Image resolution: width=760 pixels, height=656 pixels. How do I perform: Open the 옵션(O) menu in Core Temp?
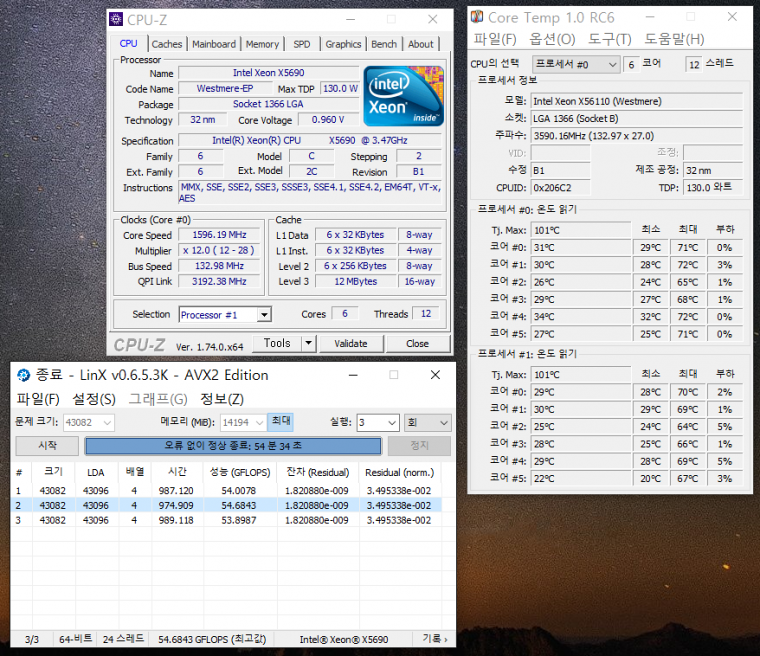pyautogui.click(x=552, y=39)
